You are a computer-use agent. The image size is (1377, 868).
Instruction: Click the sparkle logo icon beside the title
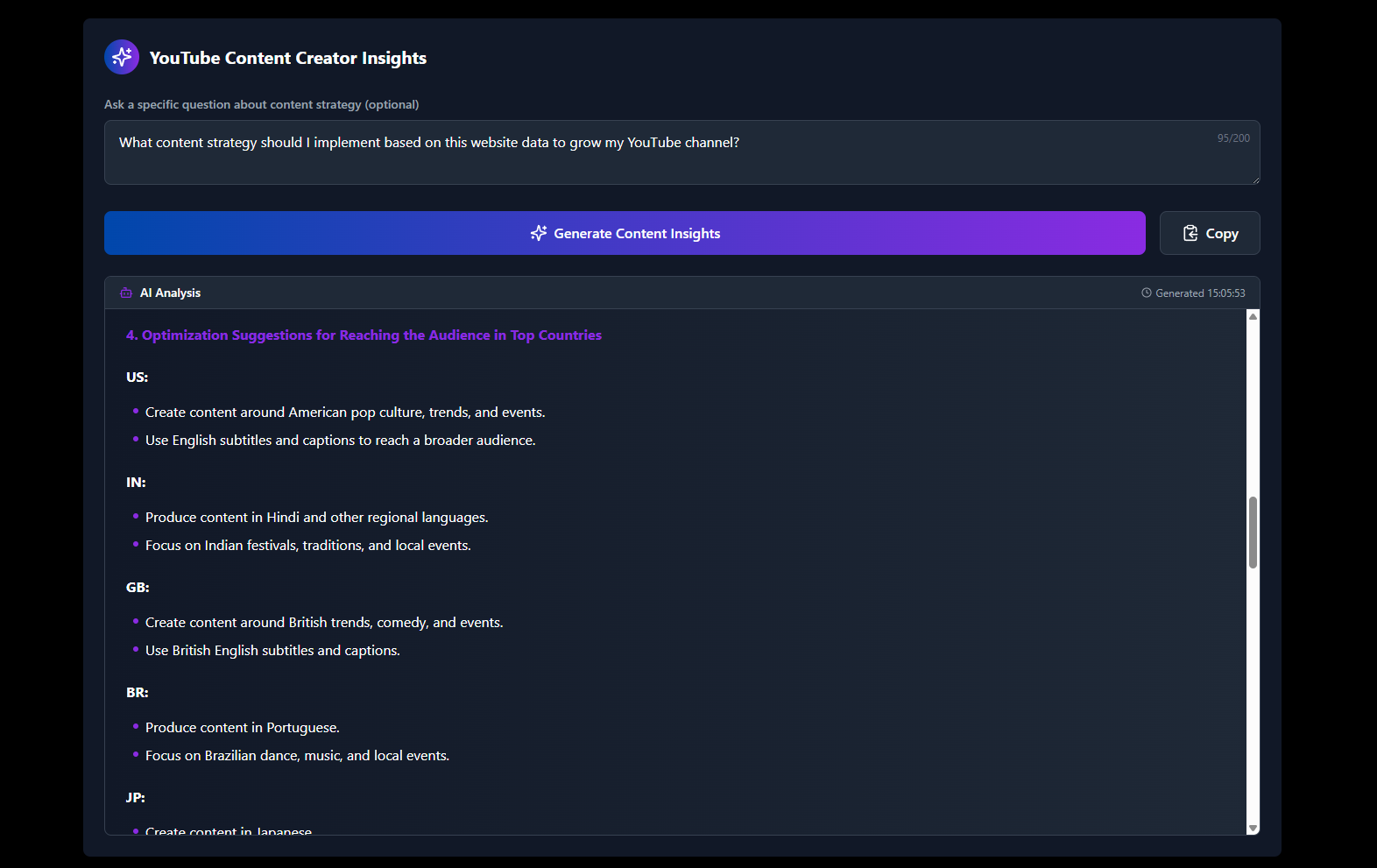coord(122,57)
